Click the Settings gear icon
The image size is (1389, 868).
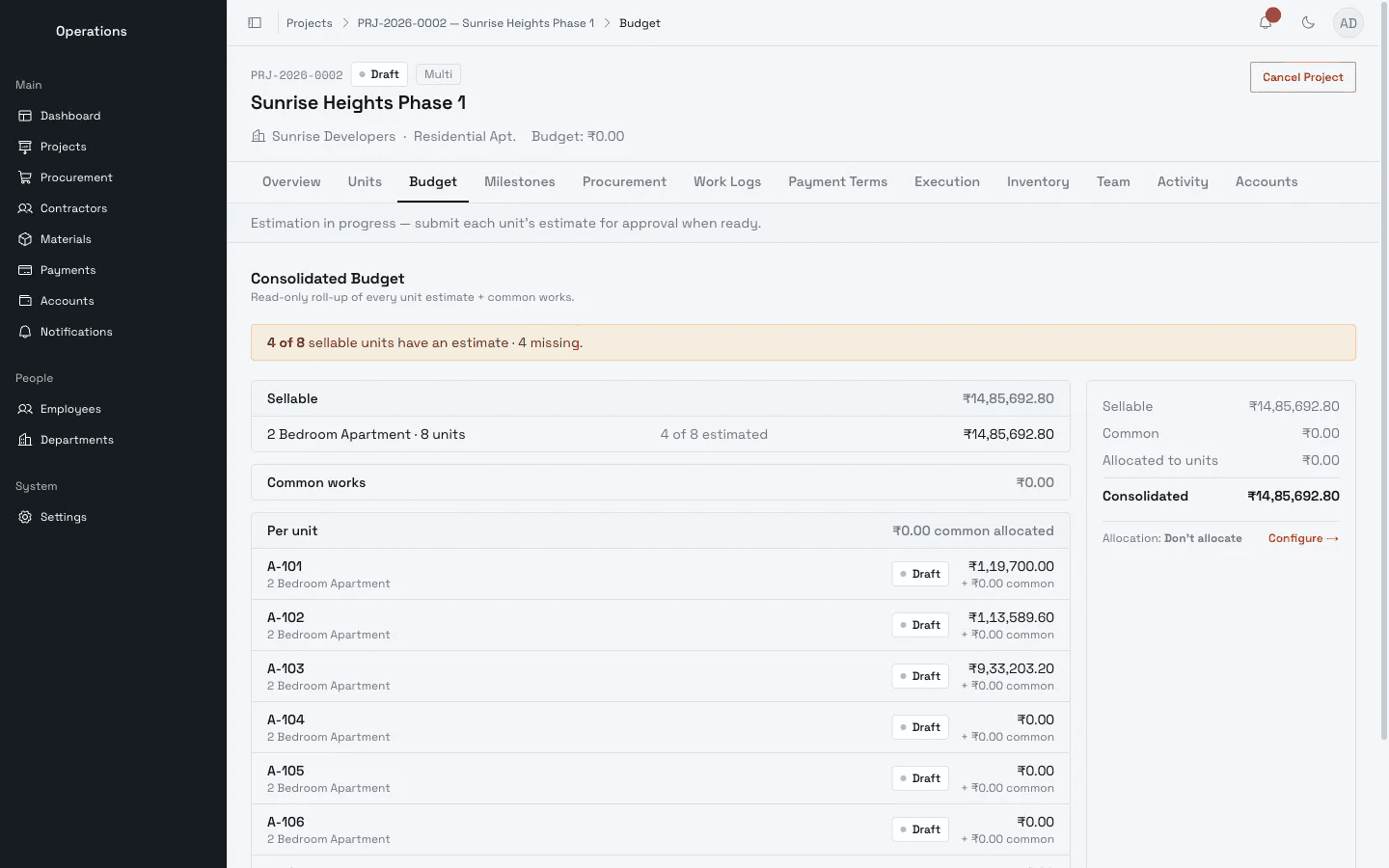point(25,517)
